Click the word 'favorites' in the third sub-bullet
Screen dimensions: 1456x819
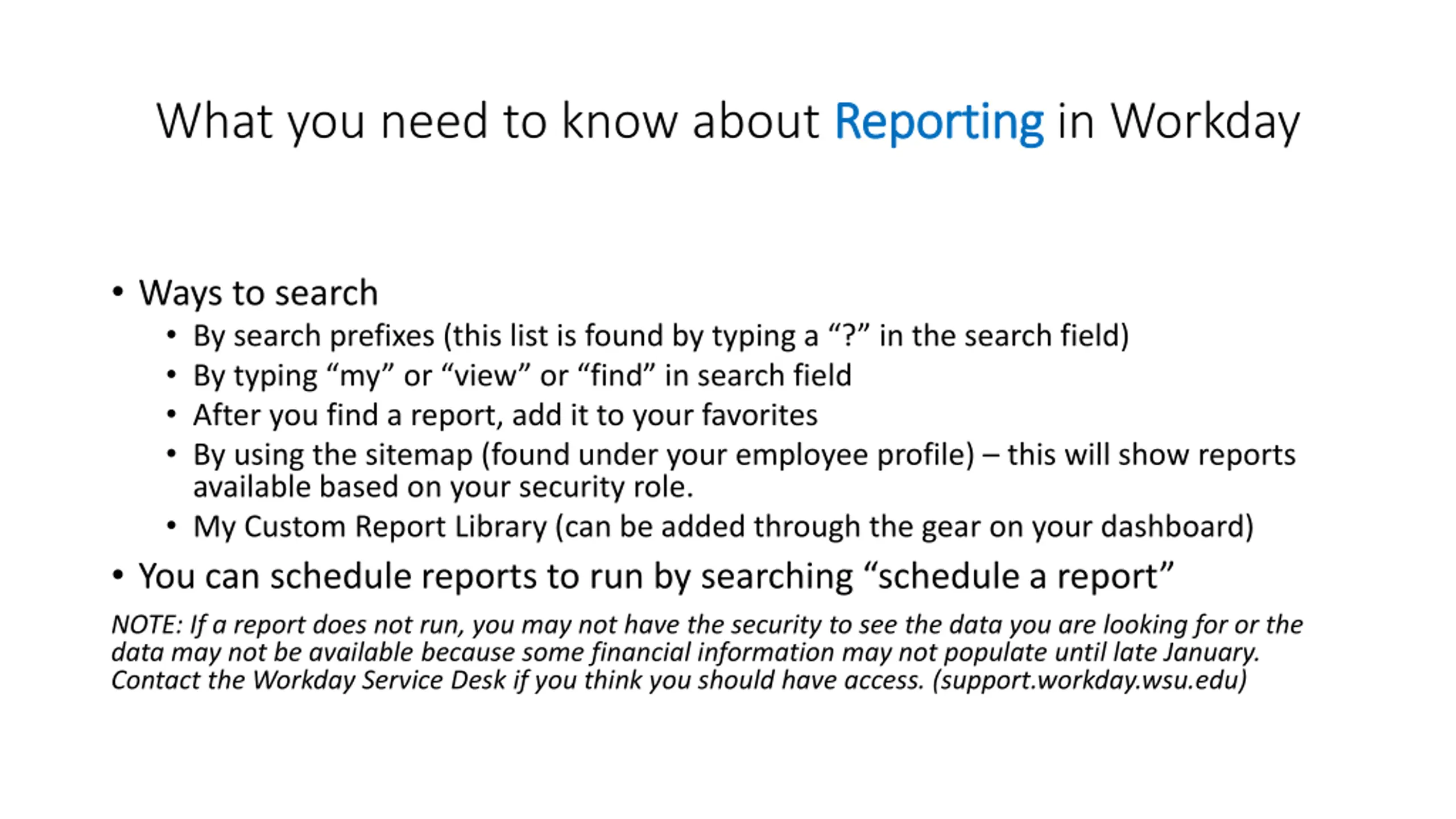759,415
